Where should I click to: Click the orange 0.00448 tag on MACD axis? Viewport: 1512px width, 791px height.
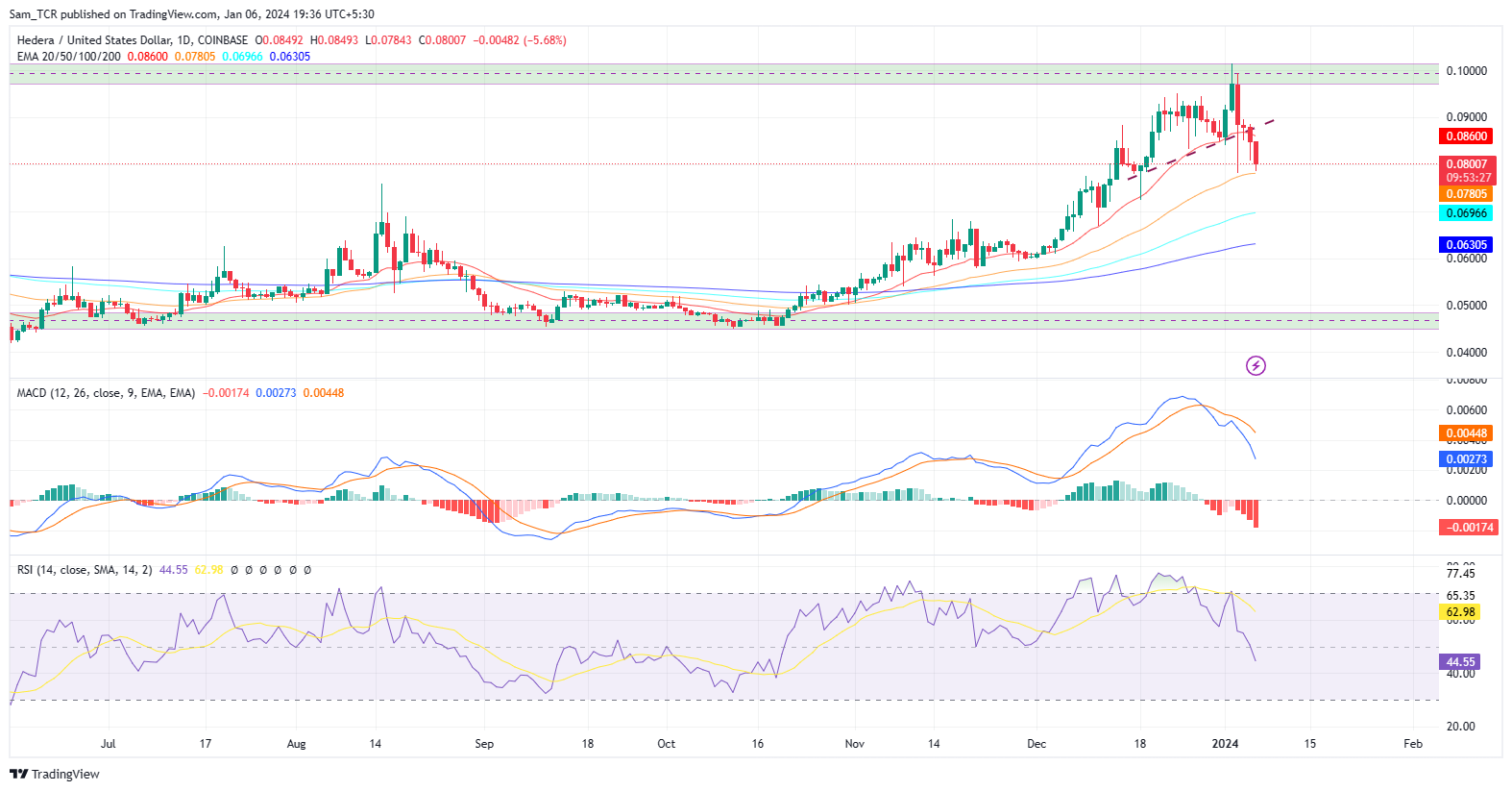point(1467,433)
